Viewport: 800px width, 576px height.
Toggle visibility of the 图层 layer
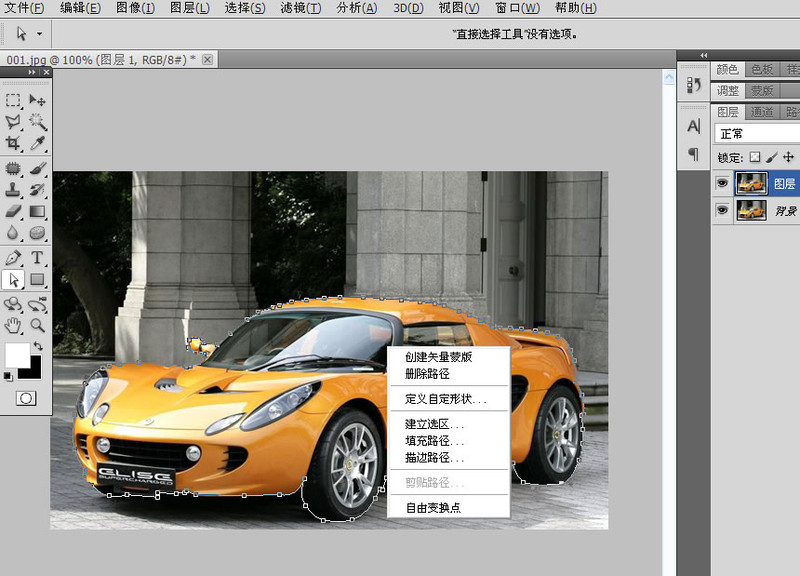[722, 183]
